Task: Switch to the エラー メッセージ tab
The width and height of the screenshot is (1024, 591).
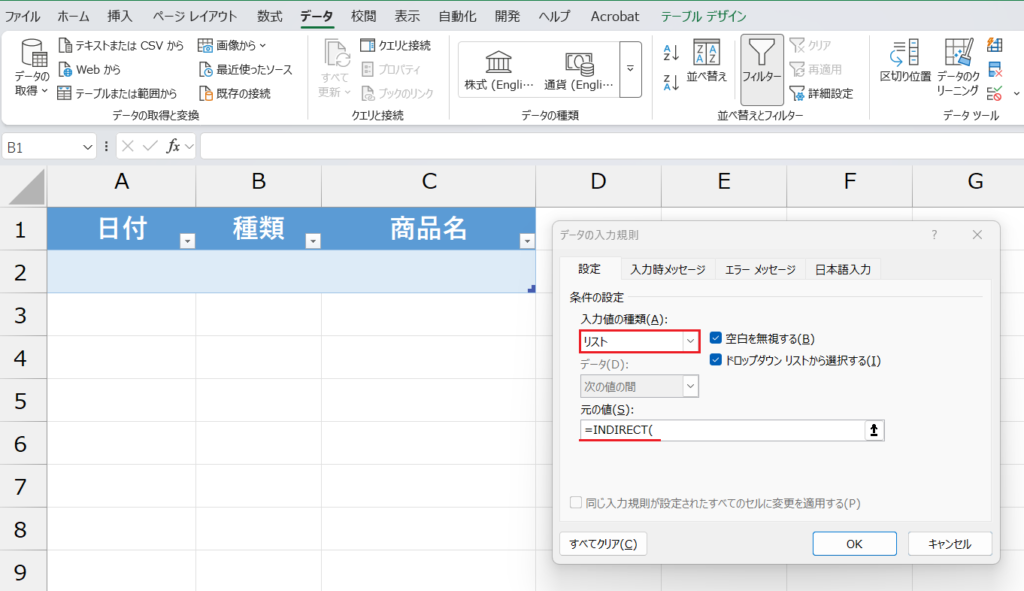Action: click(760, 269)
